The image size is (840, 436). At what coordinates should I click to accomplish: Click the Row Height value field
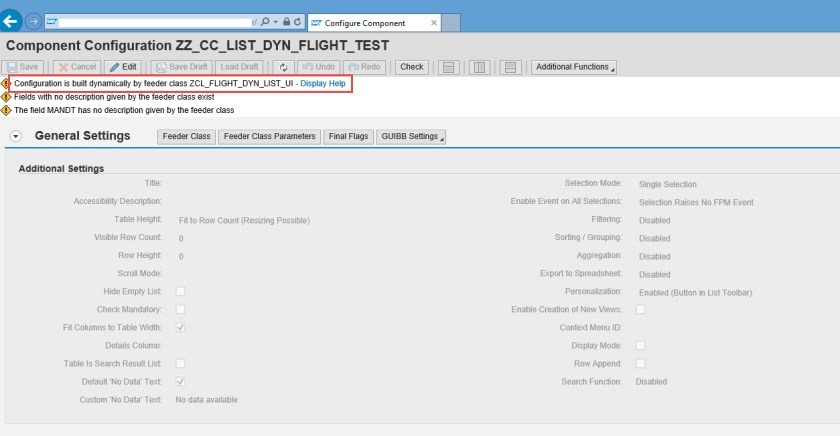181,257
